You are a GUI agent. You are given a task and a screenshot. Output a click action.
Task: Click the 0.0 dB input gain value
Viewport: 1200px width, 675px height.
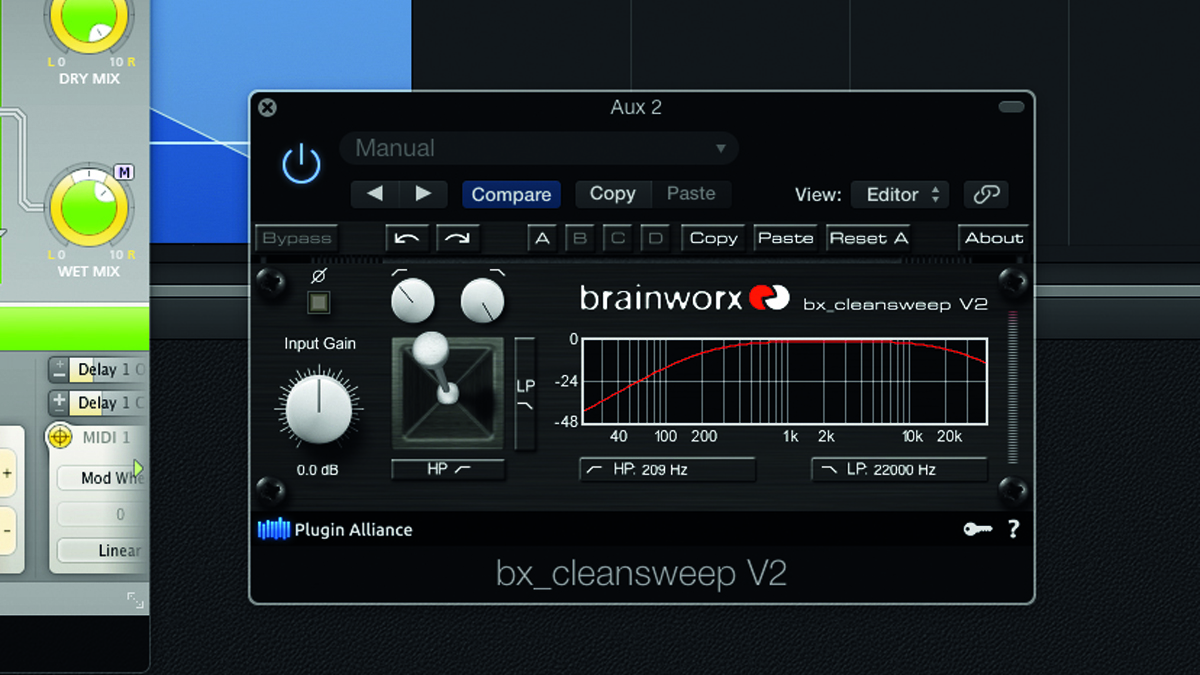pyautogui.click(x=319, y=469)
